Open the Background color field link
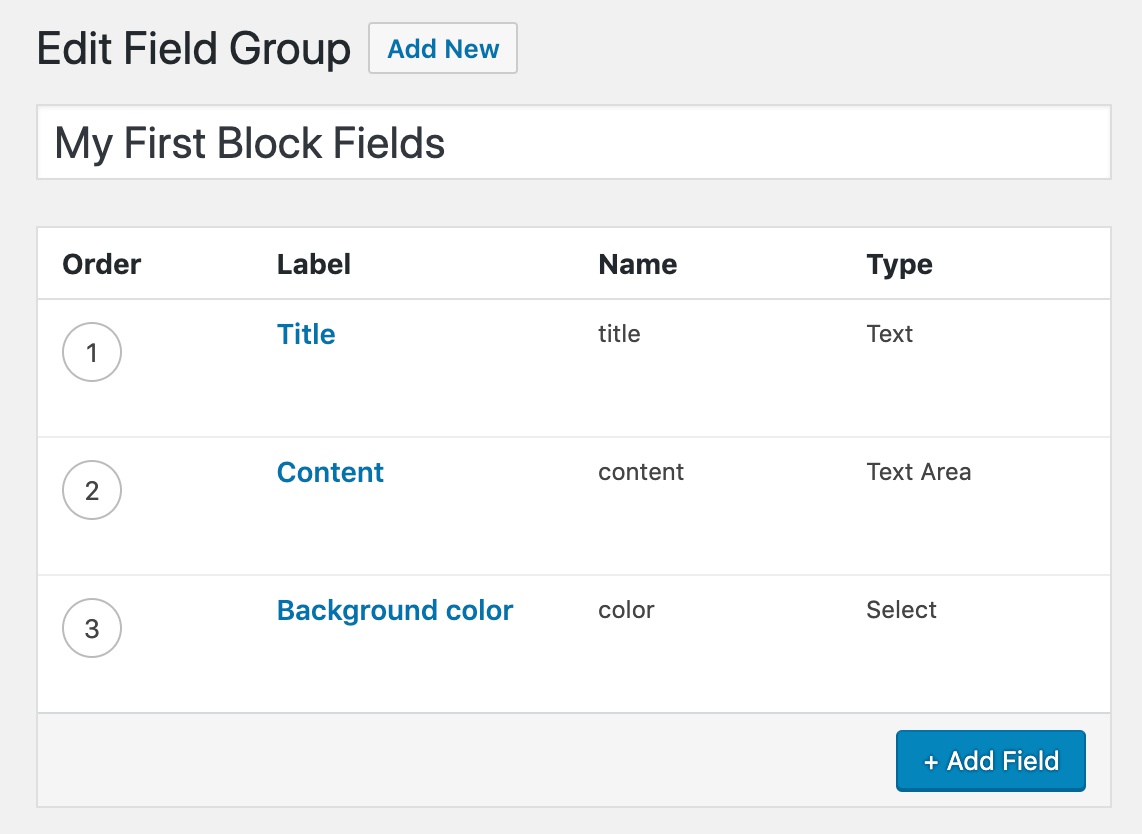This screenshot has width=1142, height=834. tap(395, 610)
